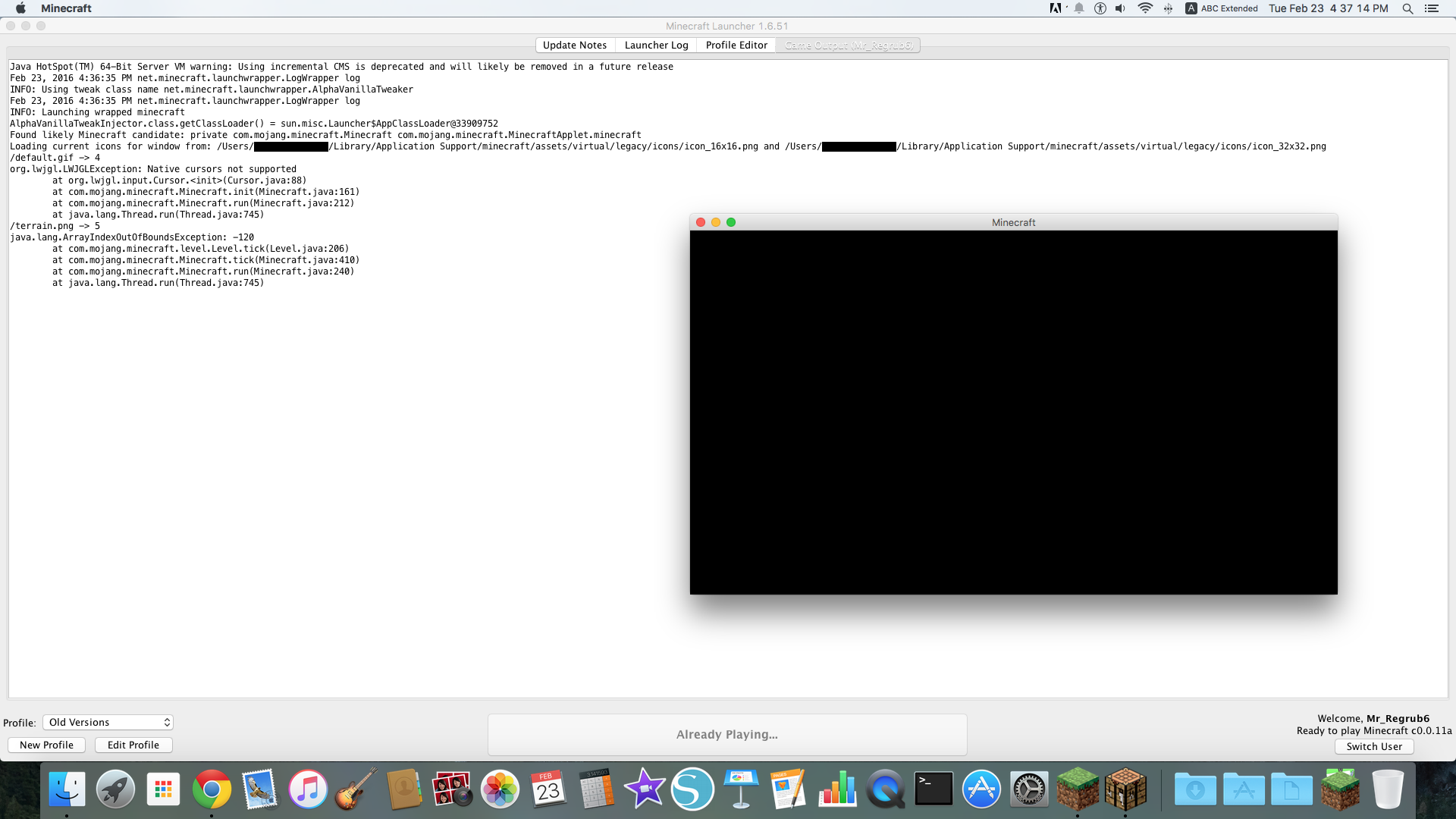This screenshot has width=1456, height=819.
Task: Open the ABC Extended input source menu
Action: [1222, 8]
